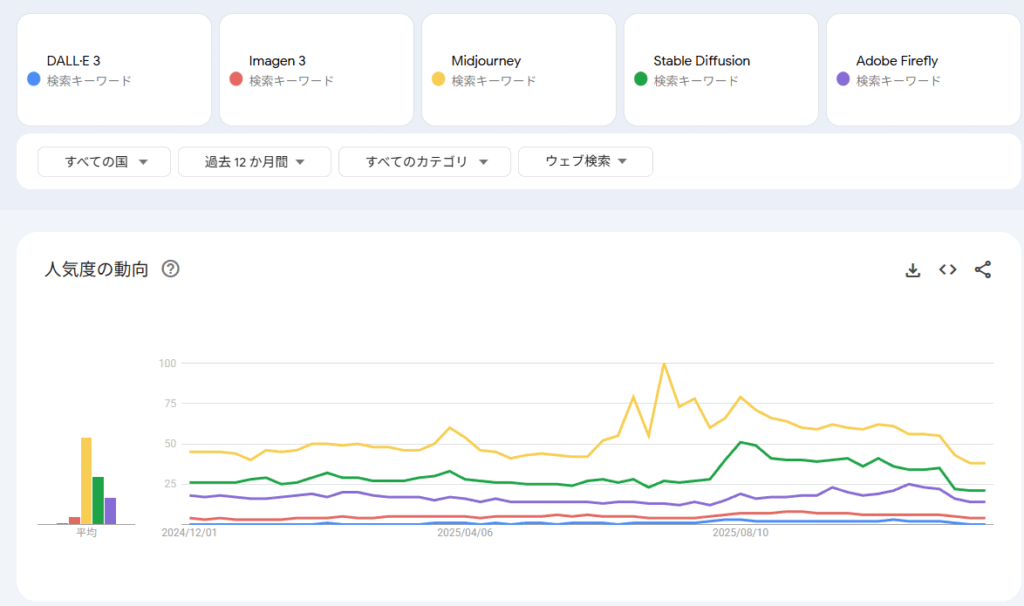The width and height of the screenshot is (1024, 606).
Task: Click the yellow Midjourney average bar
Action: pos(86,481)
